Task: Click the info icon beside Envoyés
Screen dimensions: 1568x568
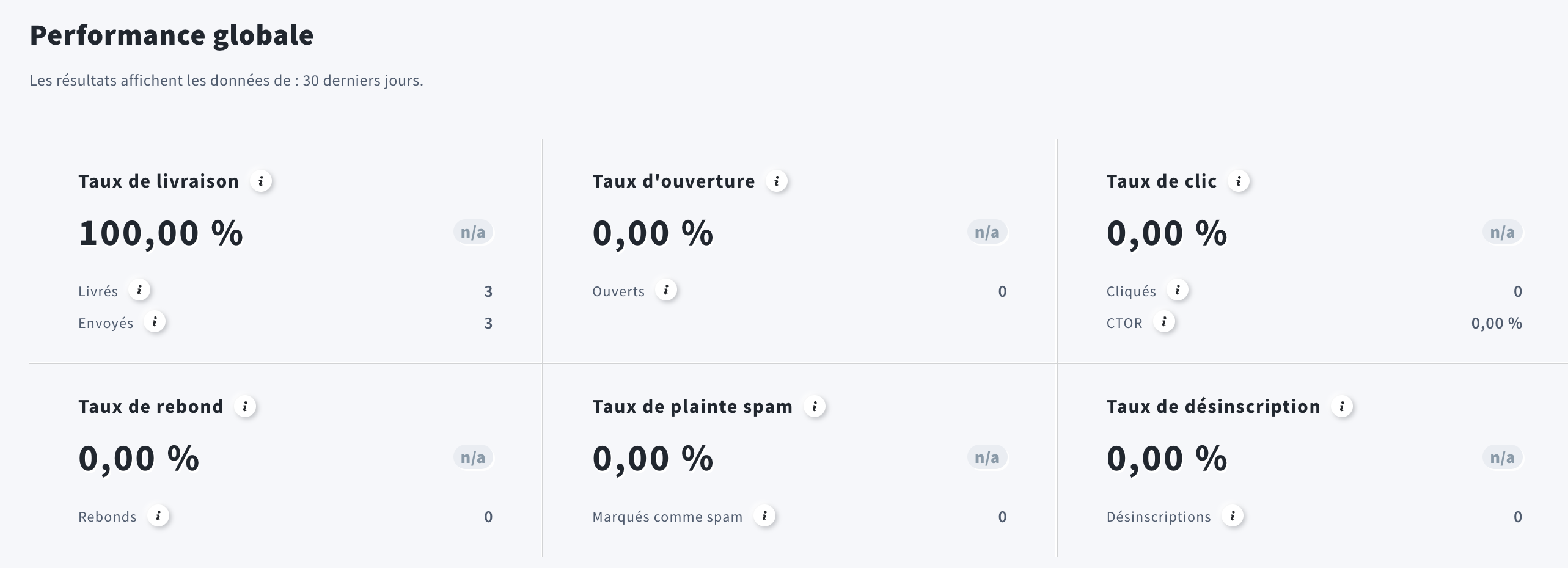Action: point(155,322)
